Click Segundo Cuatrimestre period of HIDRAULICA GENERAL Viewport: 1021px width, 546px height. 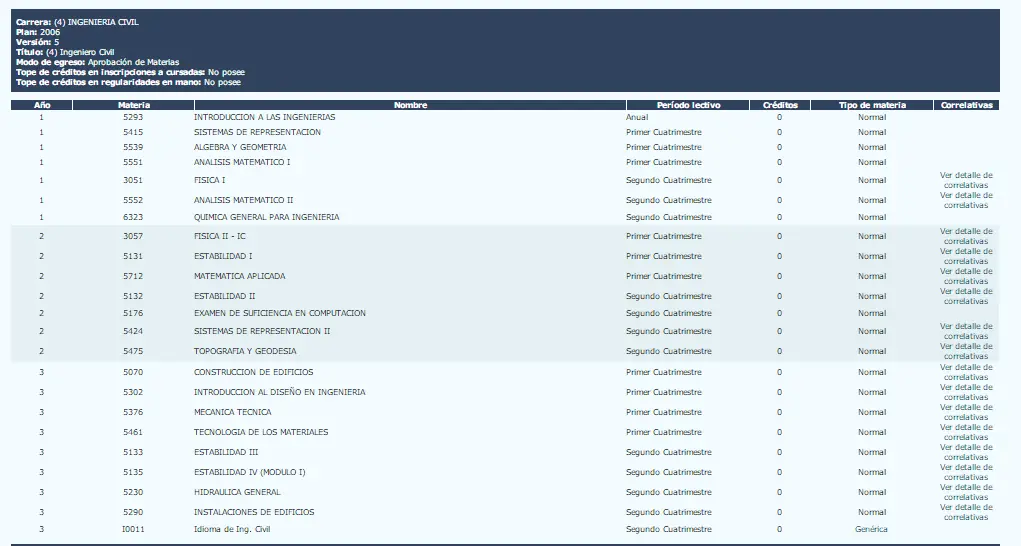click(x=669, y=492)
